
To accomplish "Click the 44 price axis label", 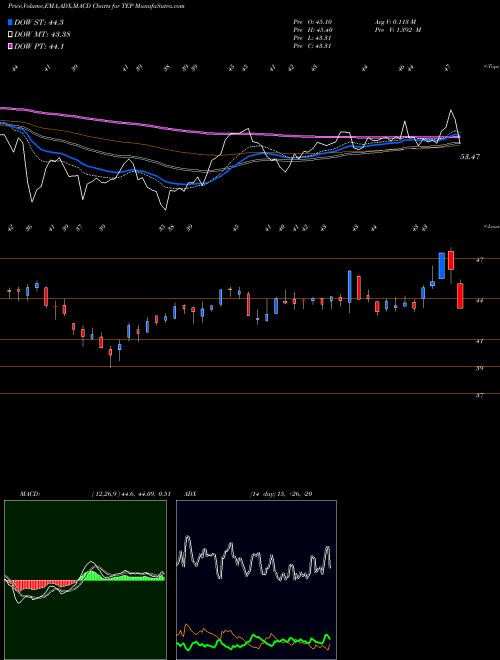I will click(x=479, y=301).
